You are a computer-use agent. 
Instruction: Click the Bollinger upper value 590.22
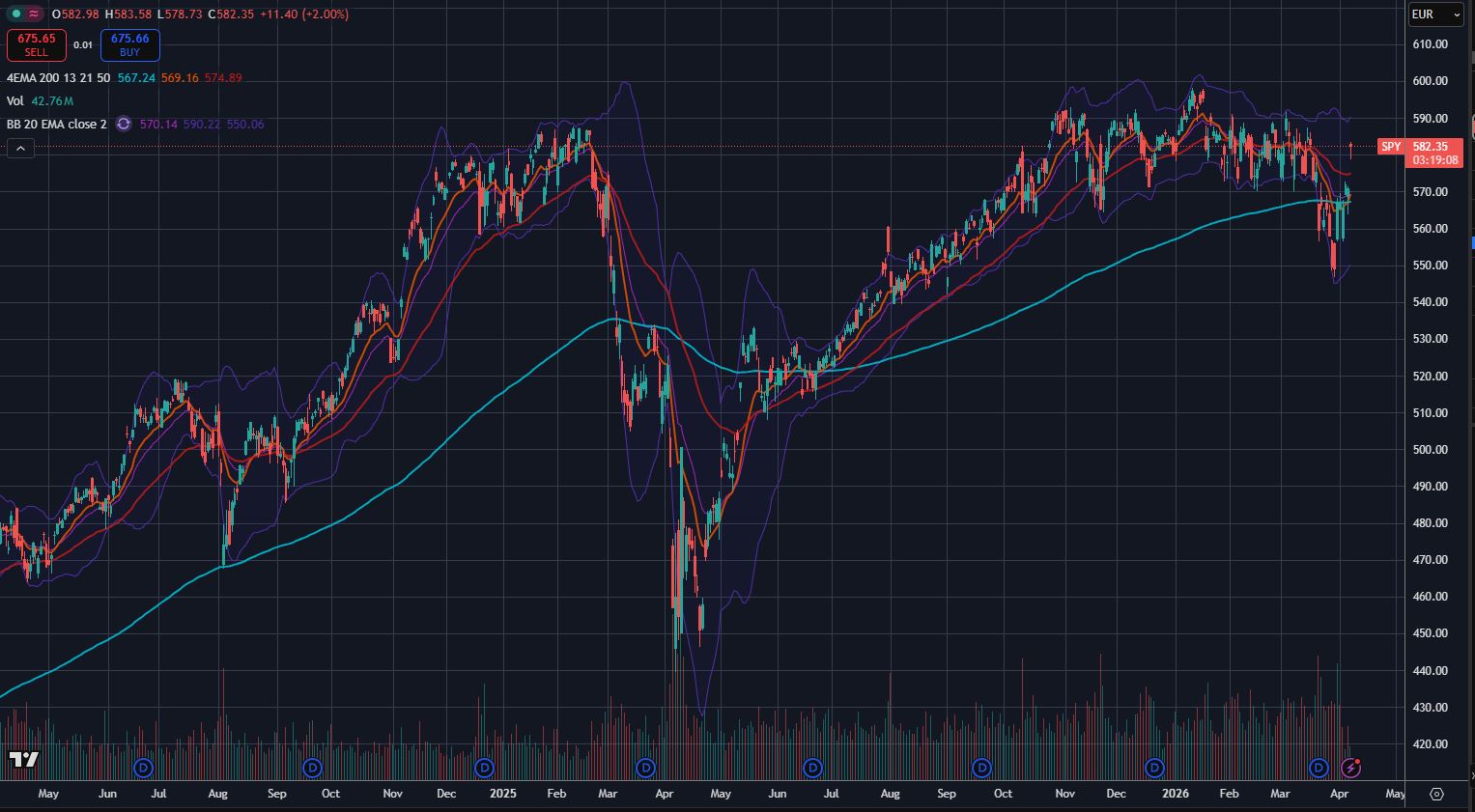pyautogui.click(x=202, y=124)
